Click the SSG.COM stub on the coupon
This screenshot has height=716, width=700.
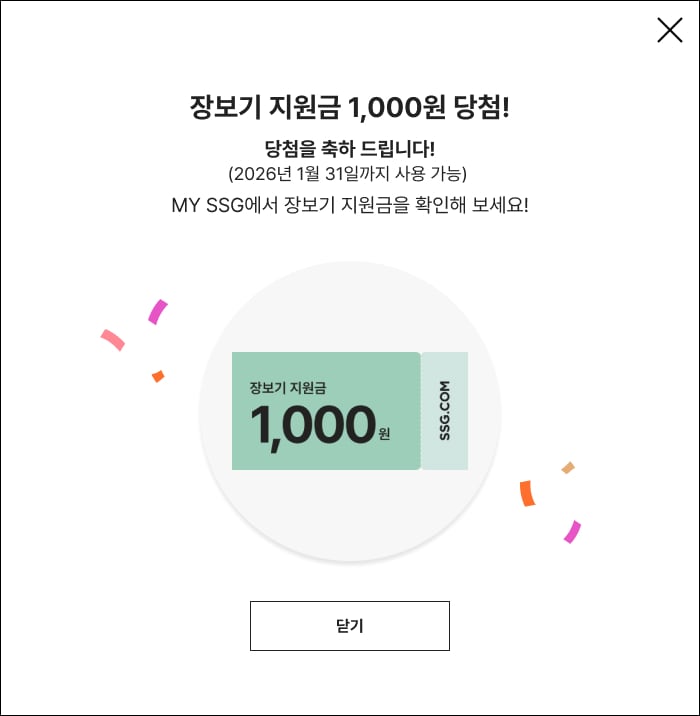click(x=444, y=411)
